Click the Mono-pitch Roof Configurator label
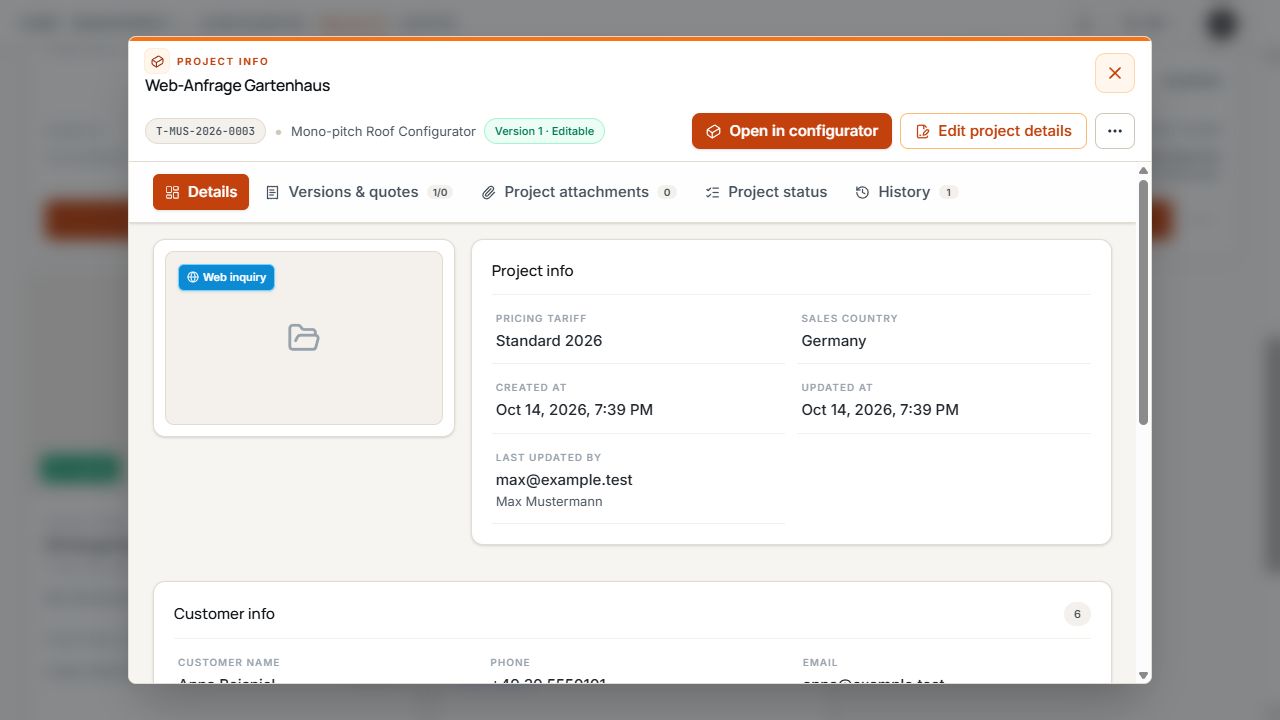The height and width of the screenshot is (720, 1280). 383,132
